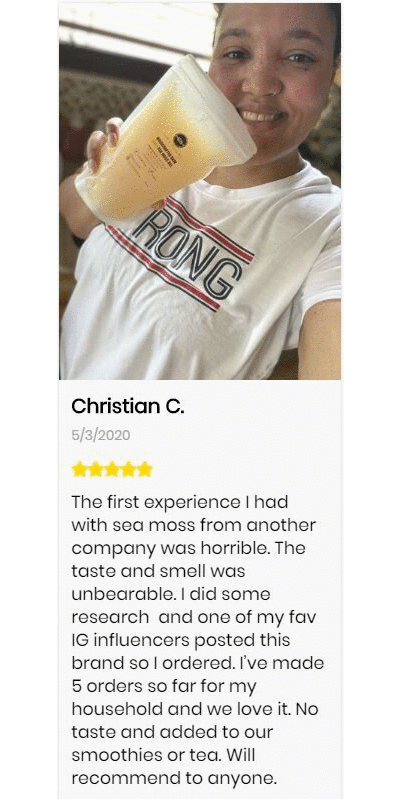Click the review date 5/3/2020

coord(101,435)
